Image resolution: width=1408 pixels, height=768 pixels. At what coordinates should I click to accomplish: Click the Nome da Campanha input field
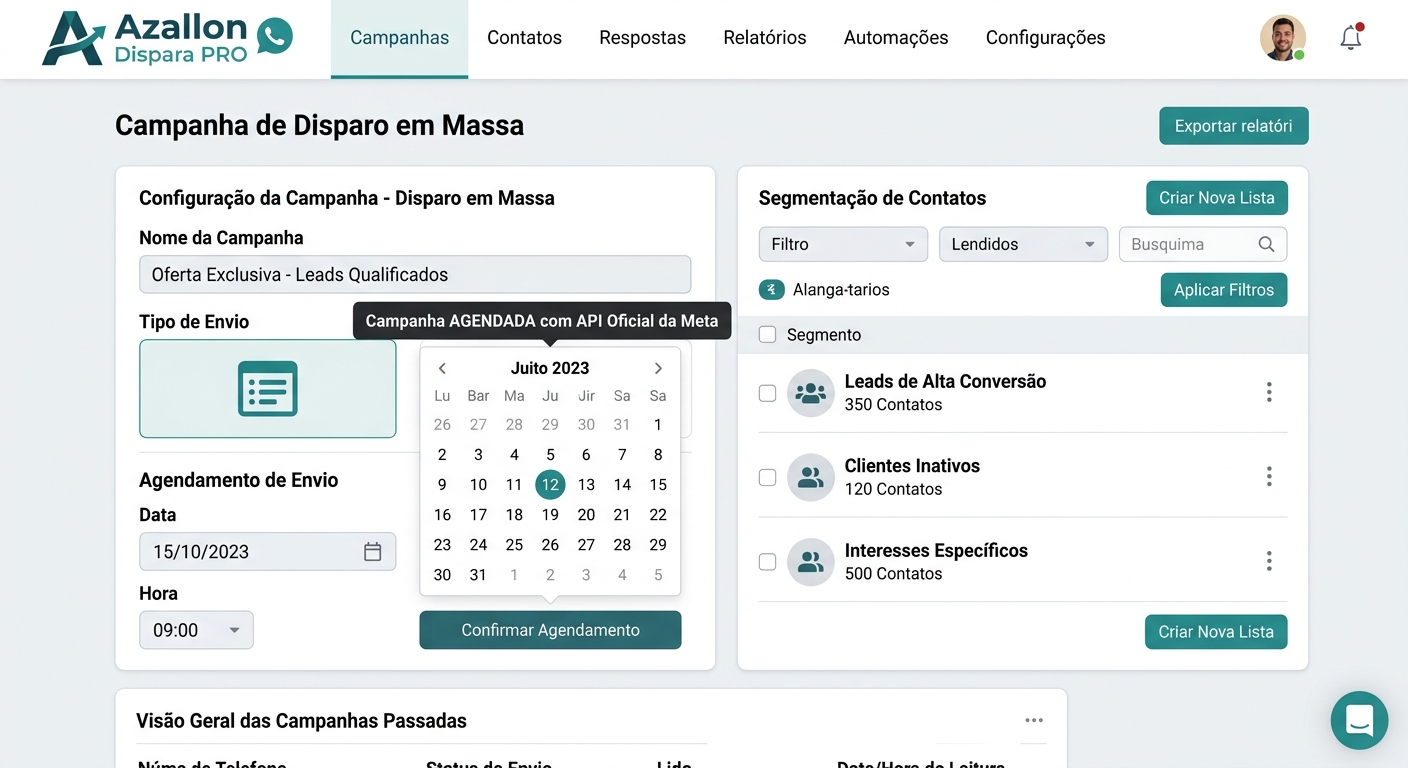tap(415, 275)
